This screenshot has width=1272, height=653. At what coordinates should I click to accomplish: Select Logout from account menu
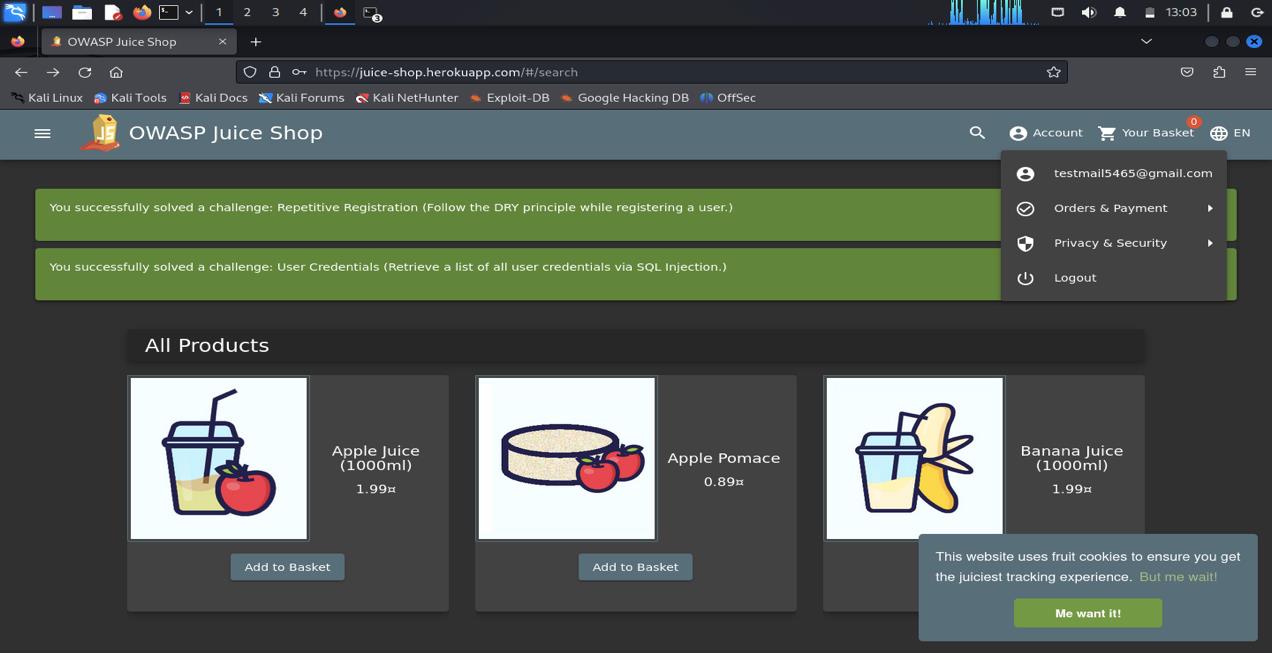coord(1075,278)
